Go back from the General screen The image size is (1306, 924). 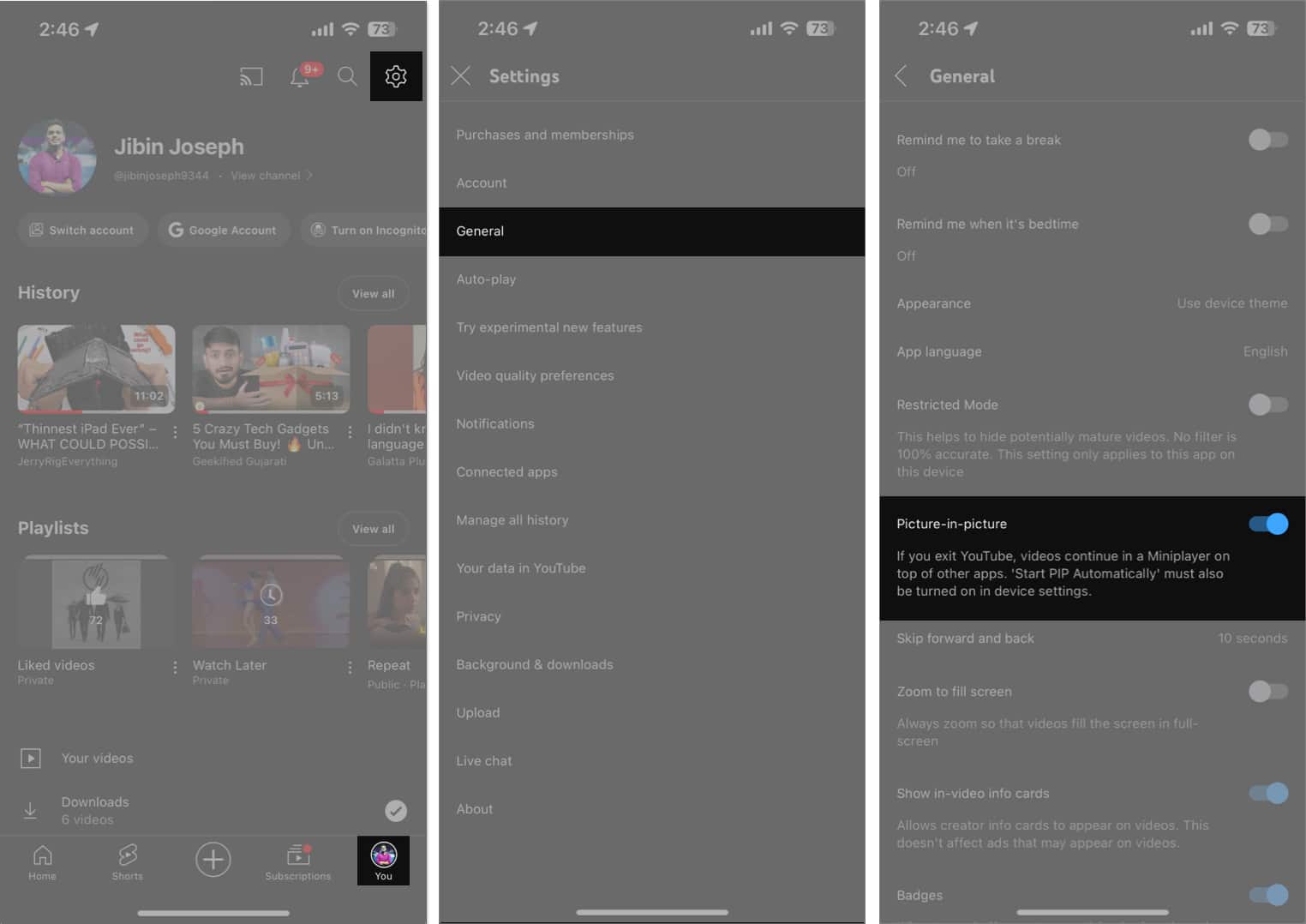(901, 76)
